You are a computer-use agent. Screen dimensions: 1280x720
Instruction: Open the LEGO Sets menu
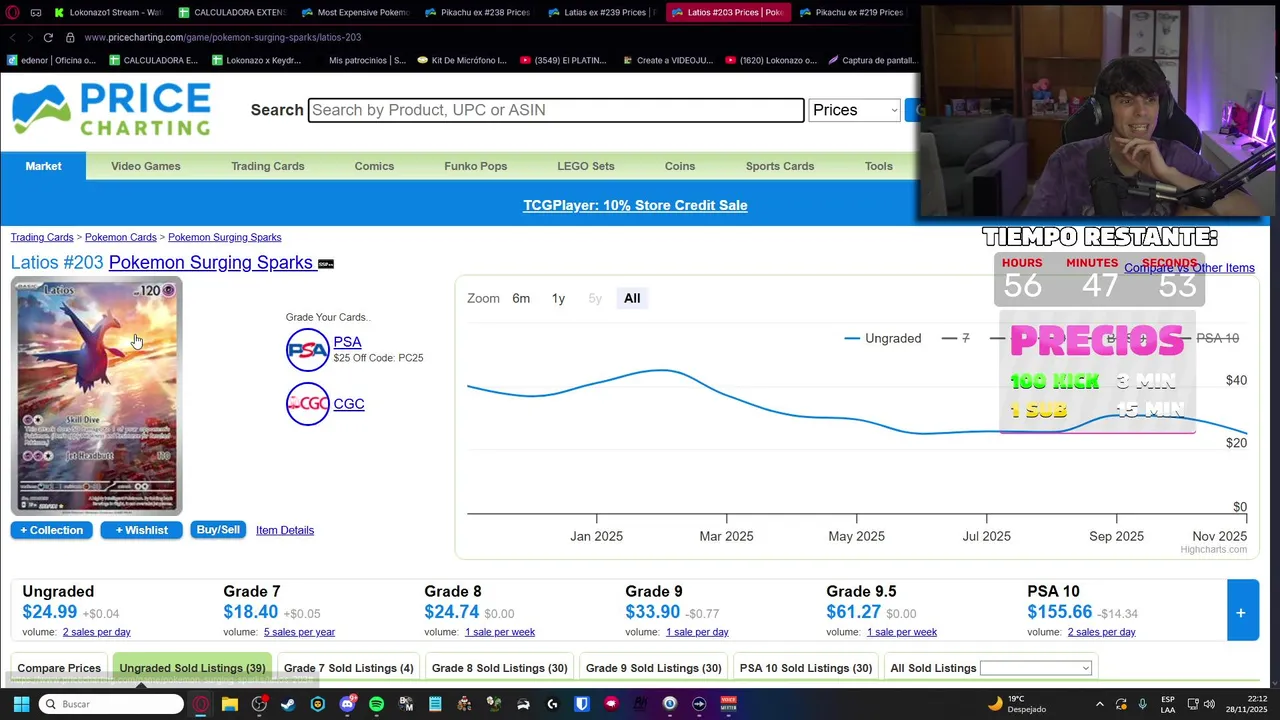click(x=586, y=166)
